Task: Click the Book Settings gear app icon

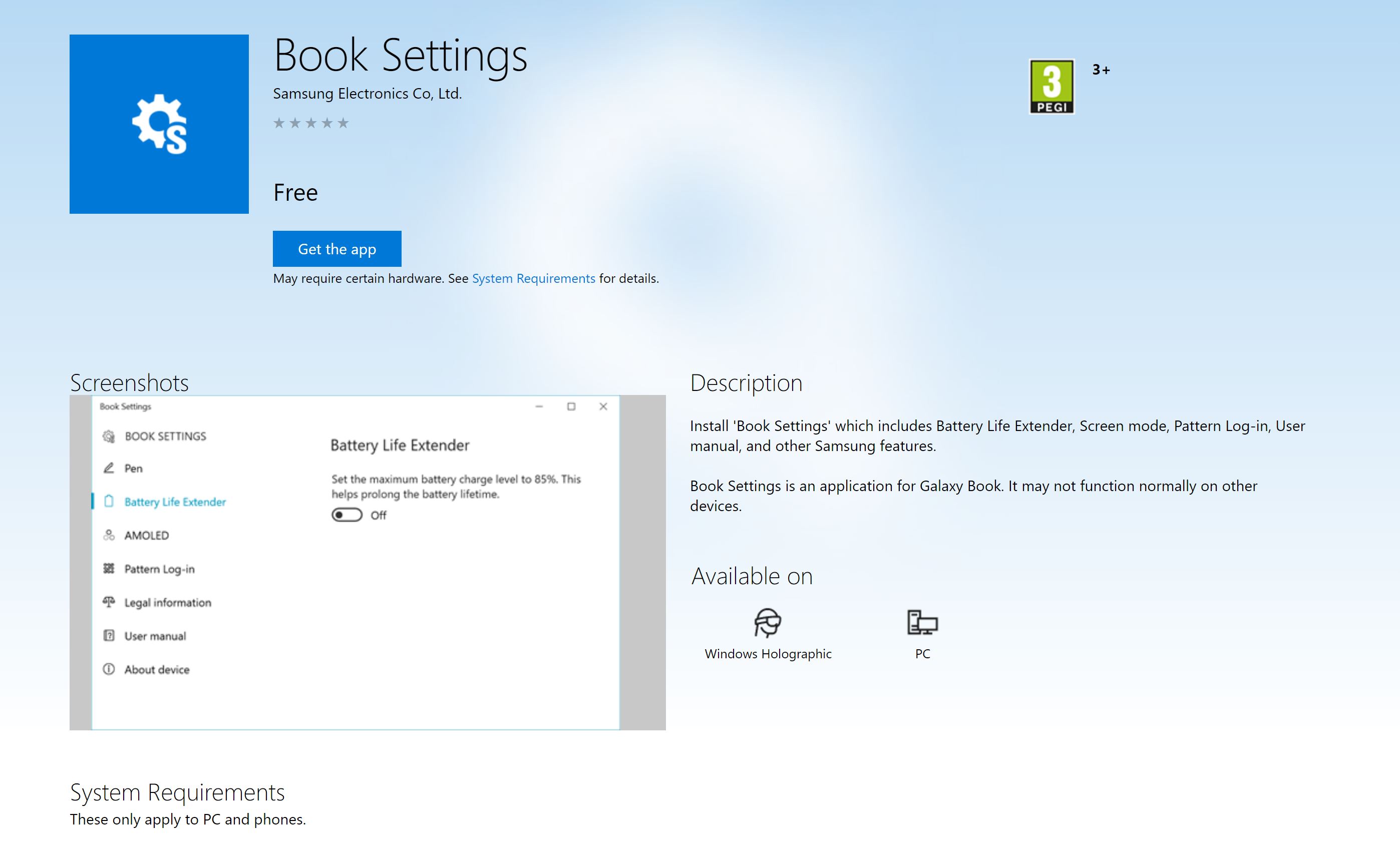Action: click(159, 124)
